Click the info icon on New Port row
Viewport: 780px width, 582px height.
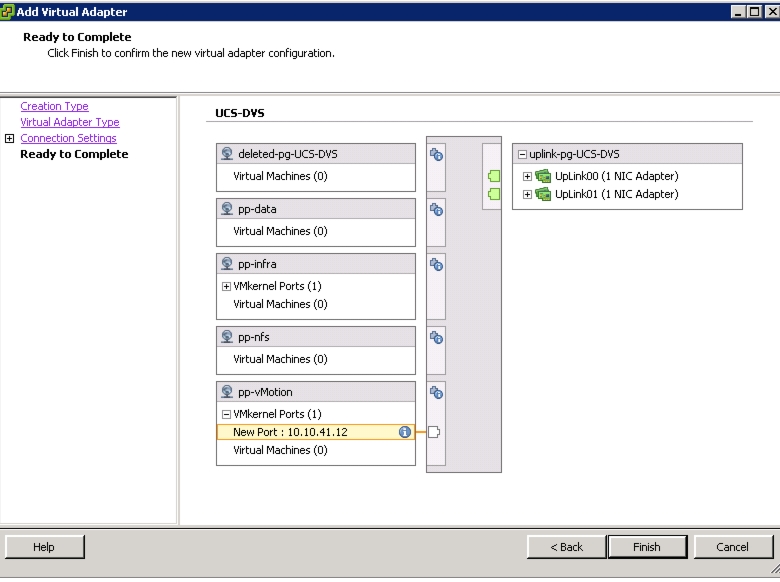click(404, 432)
